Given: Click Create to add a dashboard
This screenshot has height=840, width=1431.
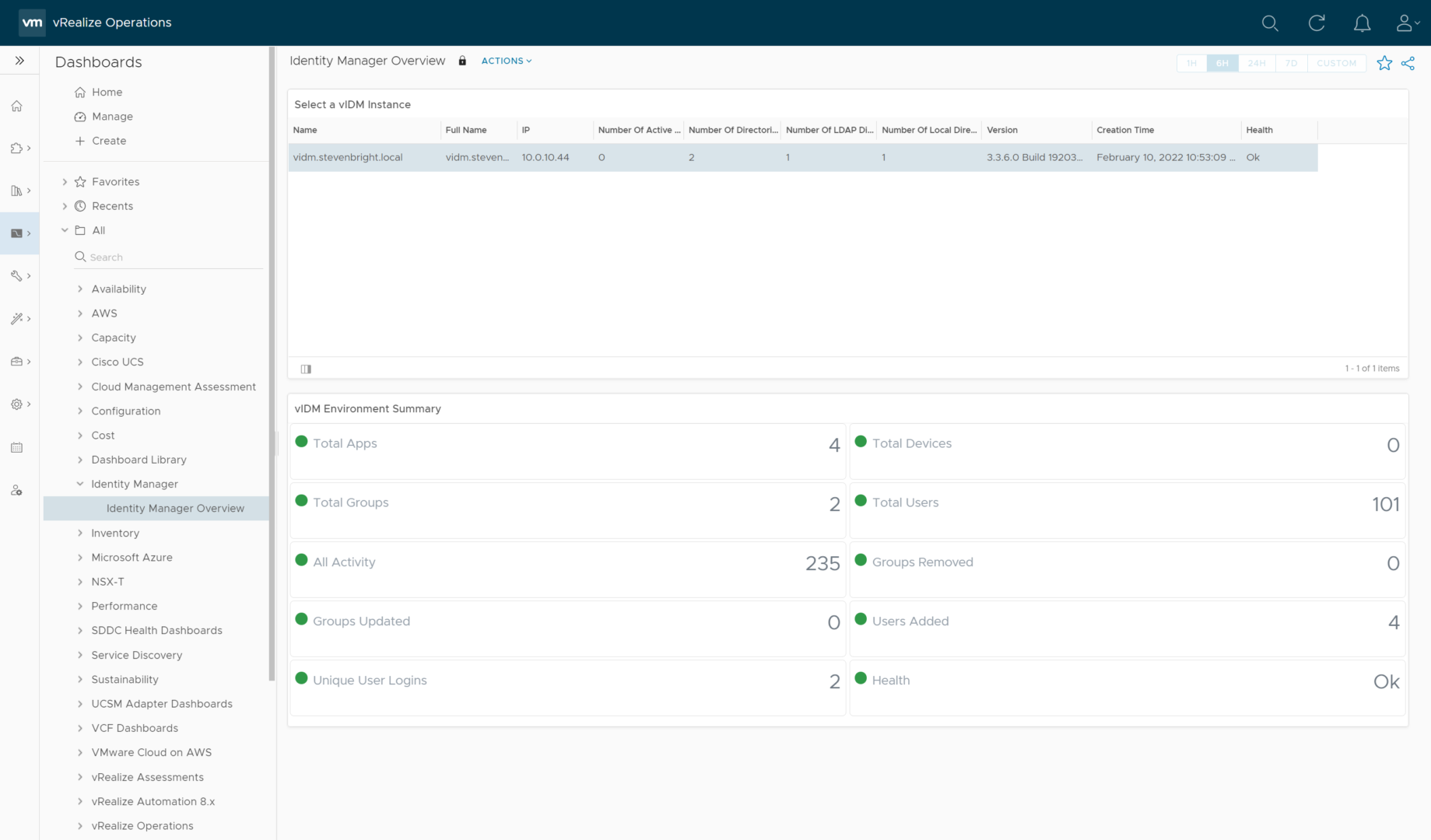Looking at the screenshot, I should point(108,141).
